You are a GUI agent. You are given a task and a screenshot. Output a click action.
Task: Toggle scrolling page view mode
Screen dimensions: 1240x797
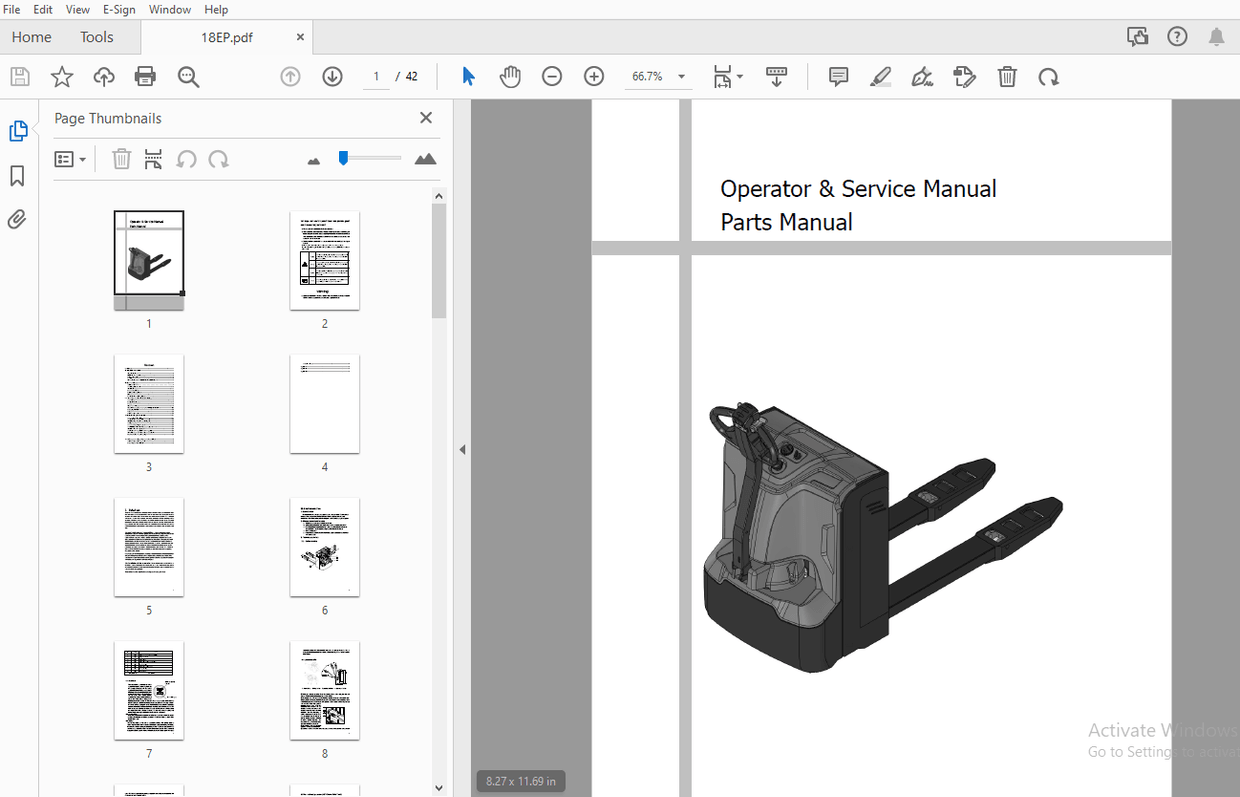point(777,76)
